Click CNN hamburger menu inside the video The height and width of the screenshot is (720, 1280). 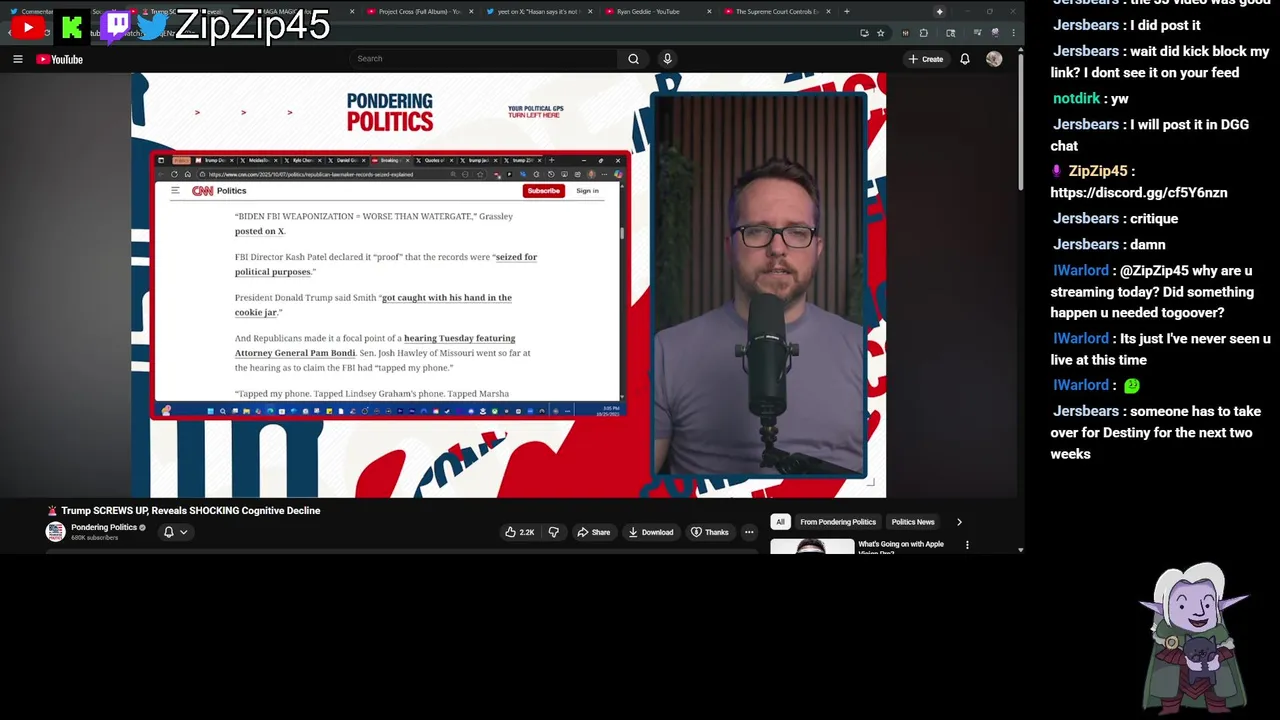pos(175,191)
